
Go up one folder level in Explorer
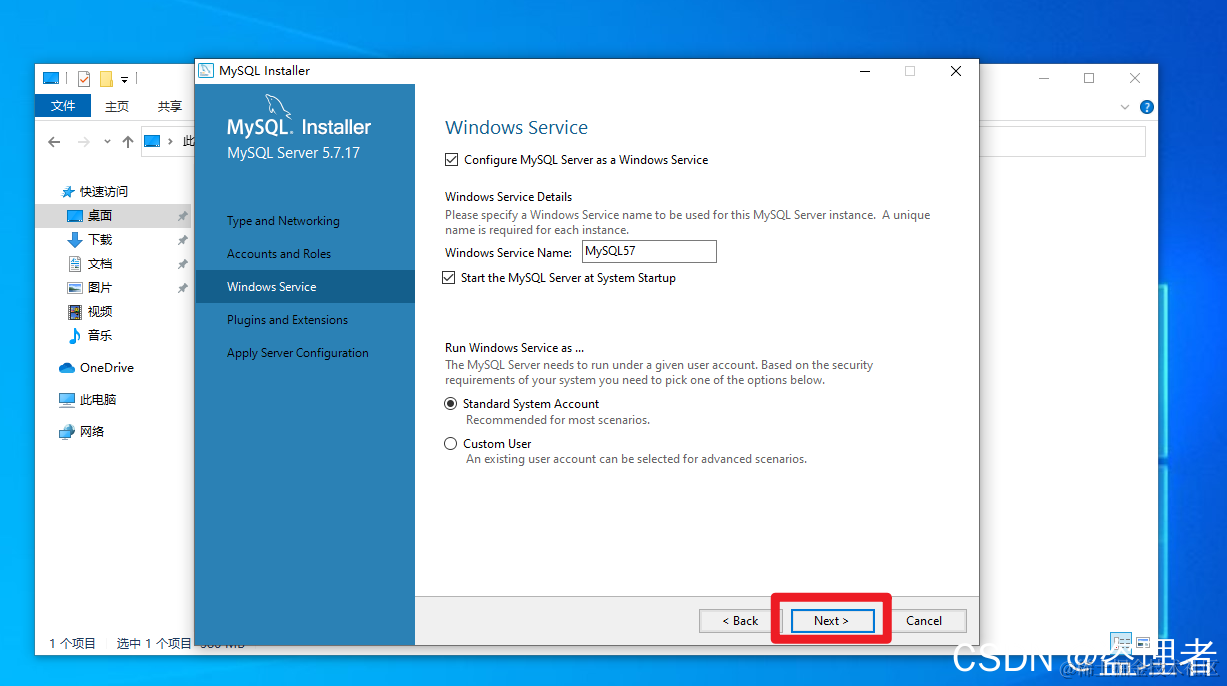[128, 142]
